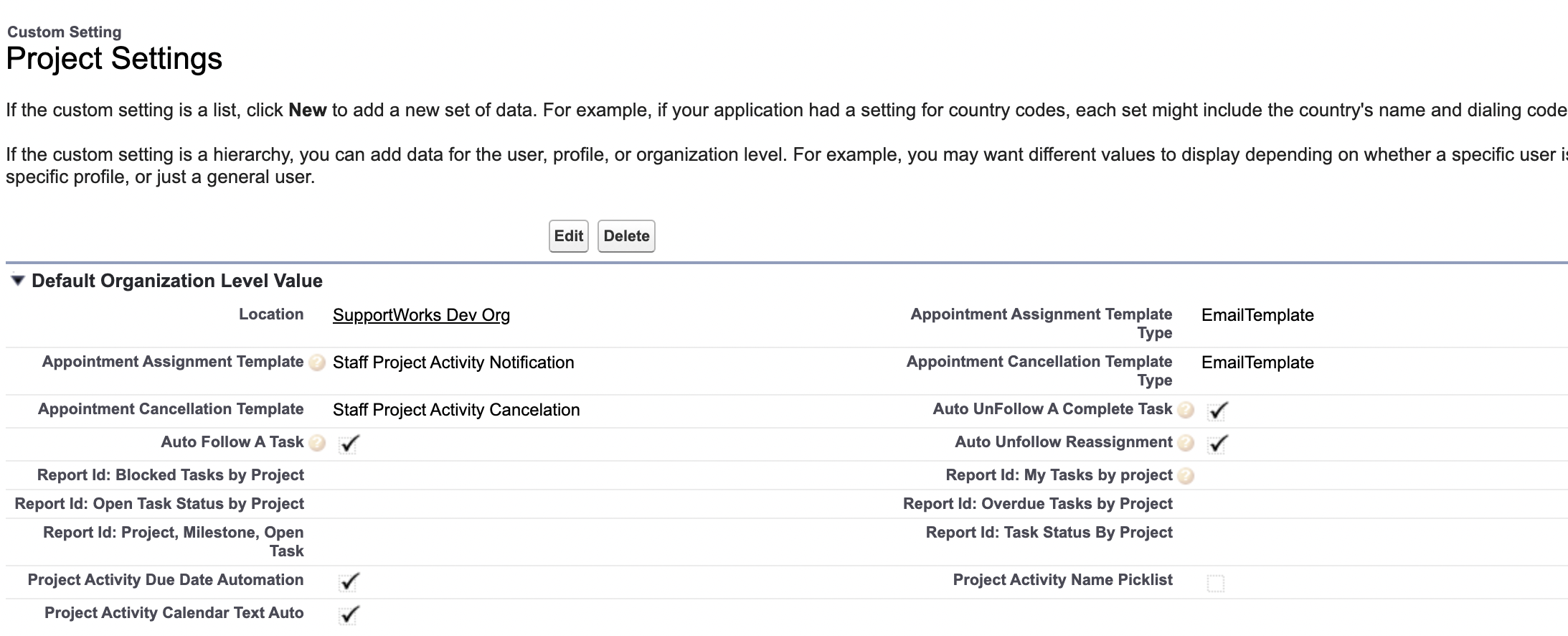This screenshot has width=1568, height=636.
Task: Click the Auto Follow A Task checkmark
Action: (x=349, y=444)
